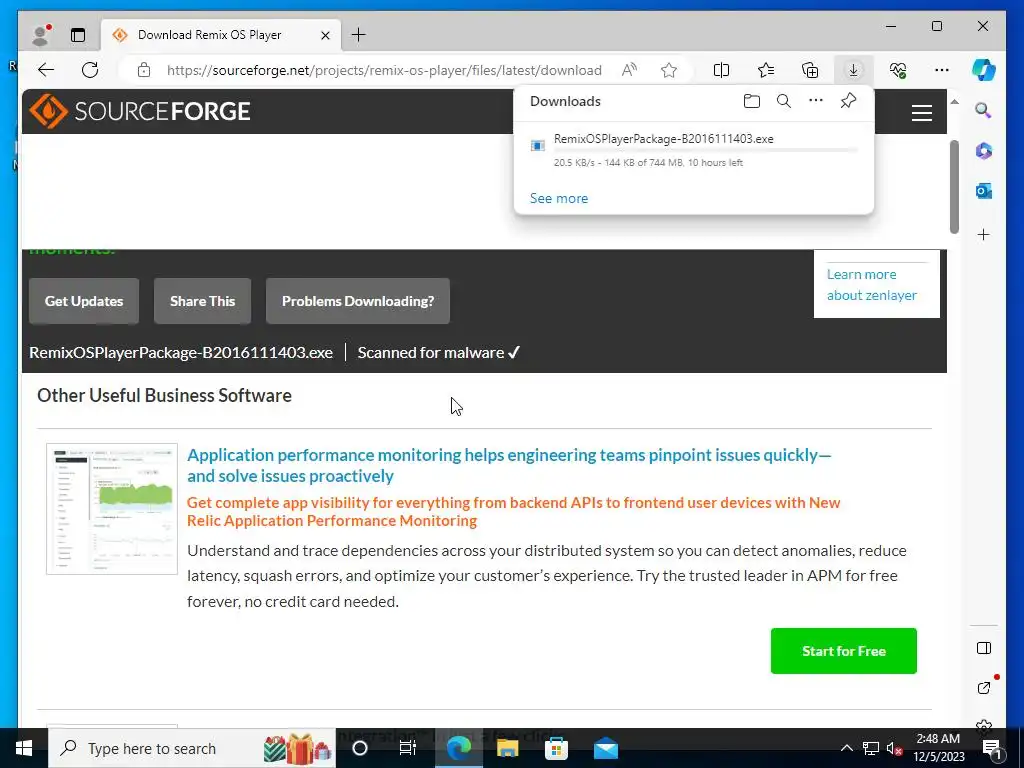Open the tab actions menu icon
1024x768 pixels.
coord(78,35)
